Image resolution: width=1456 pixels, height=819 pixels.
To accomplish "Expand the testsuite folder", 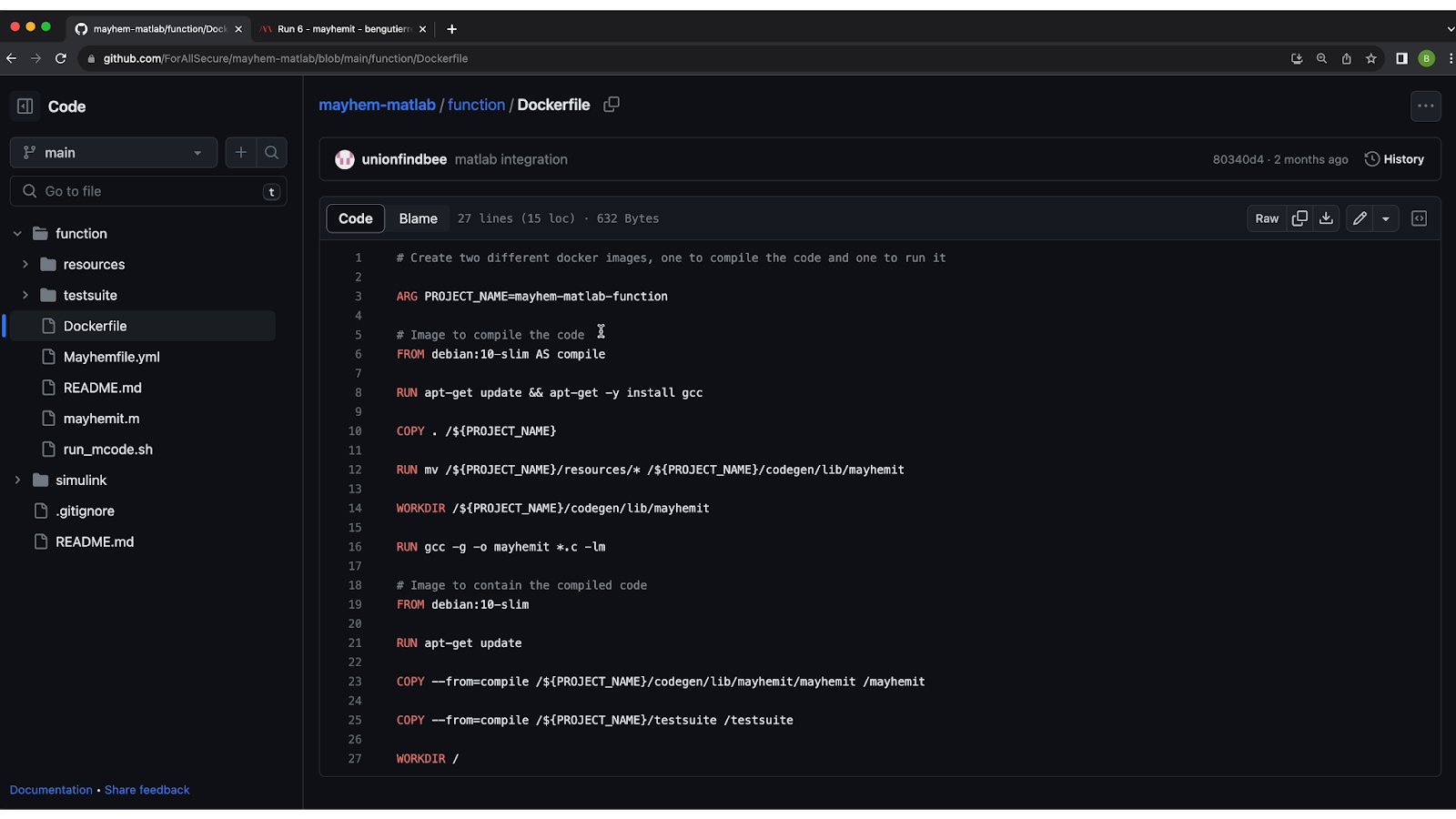I will click(25, 296).
